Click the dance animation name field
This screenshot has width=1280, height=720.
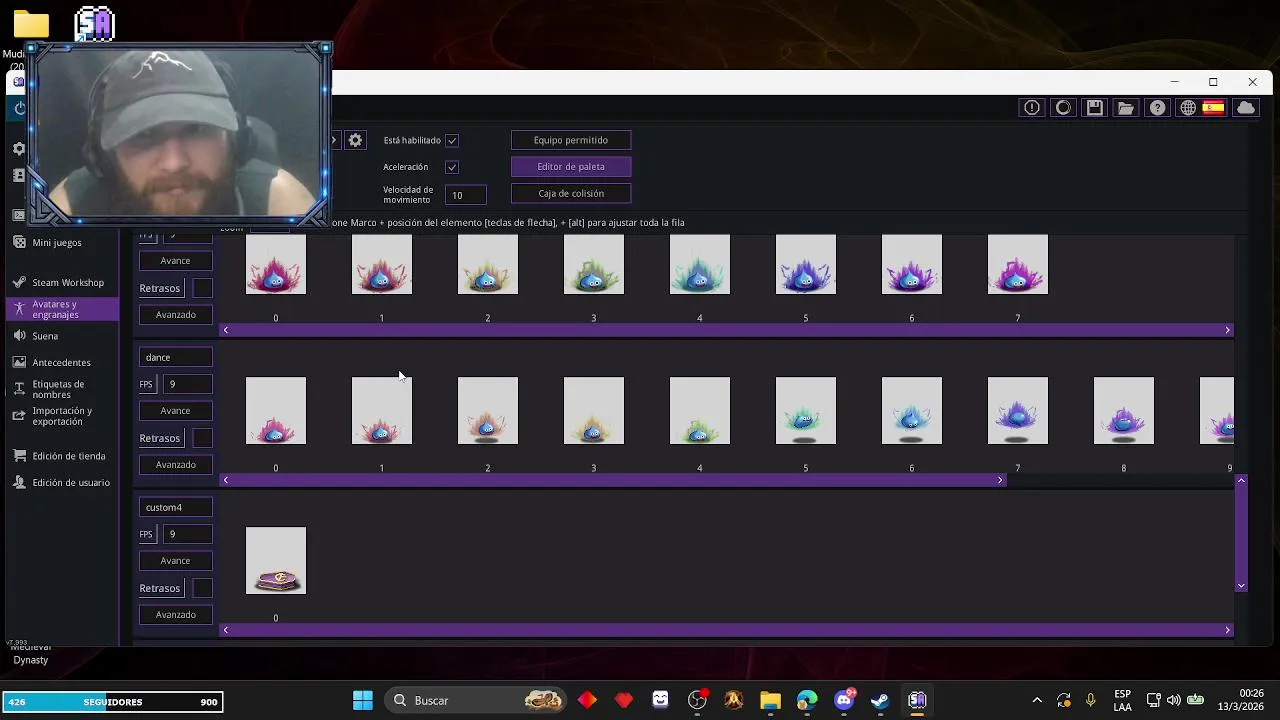click(x=175, y=357)
